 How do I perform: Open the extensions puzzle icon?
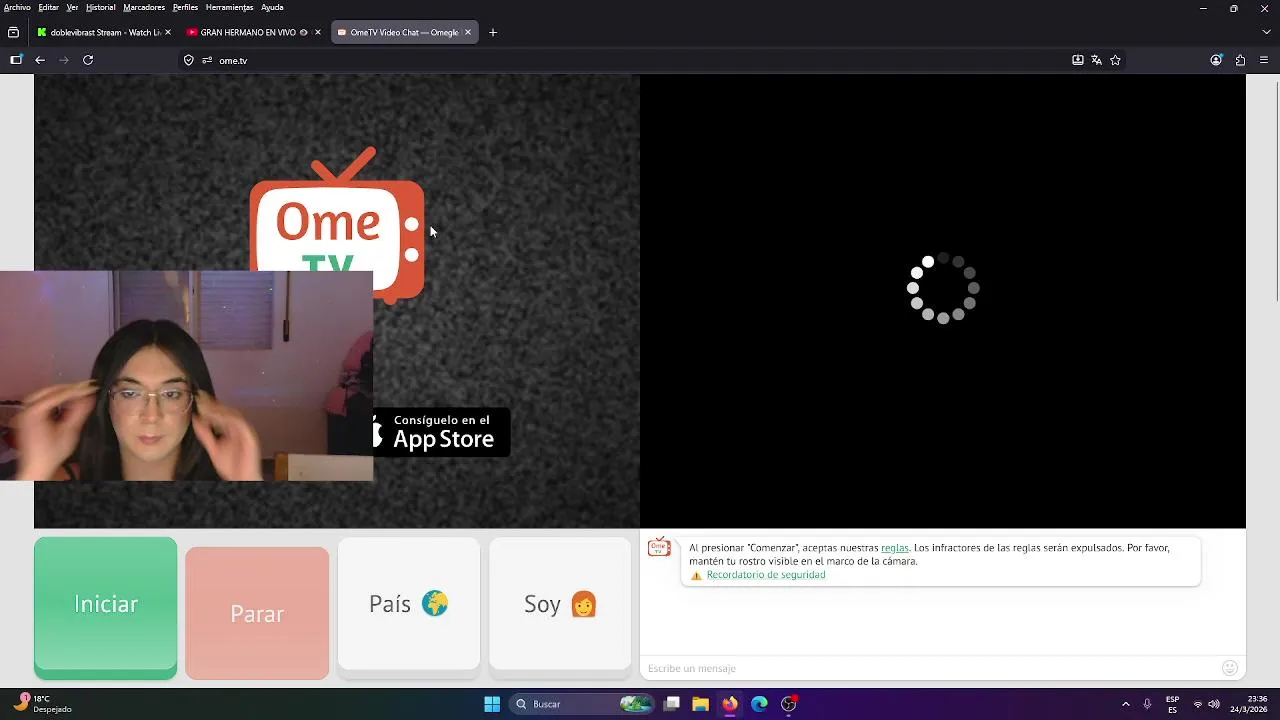1240,60
